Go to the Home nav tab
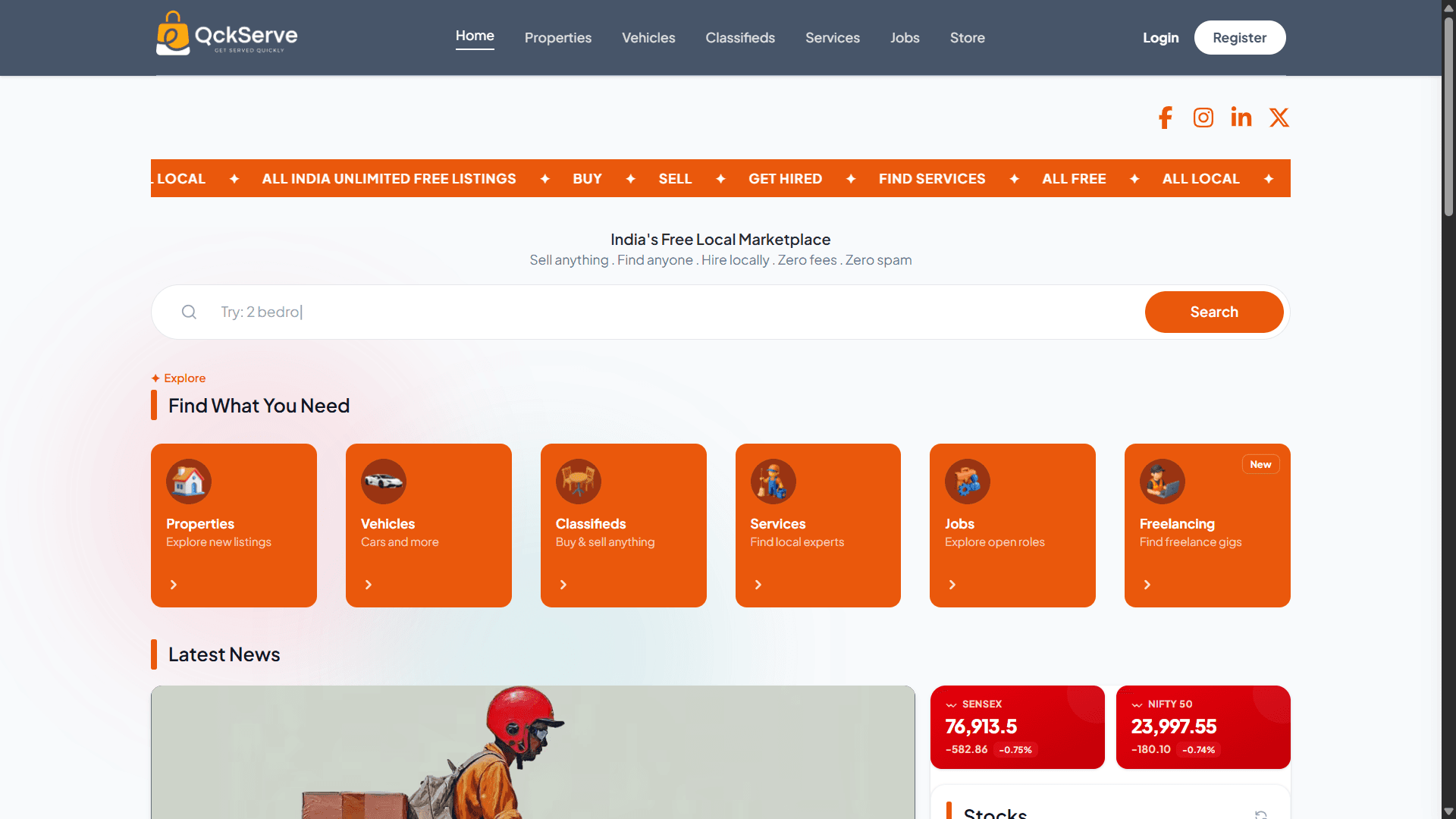The width and height of the screenshot is (1456, 819). 475,36
